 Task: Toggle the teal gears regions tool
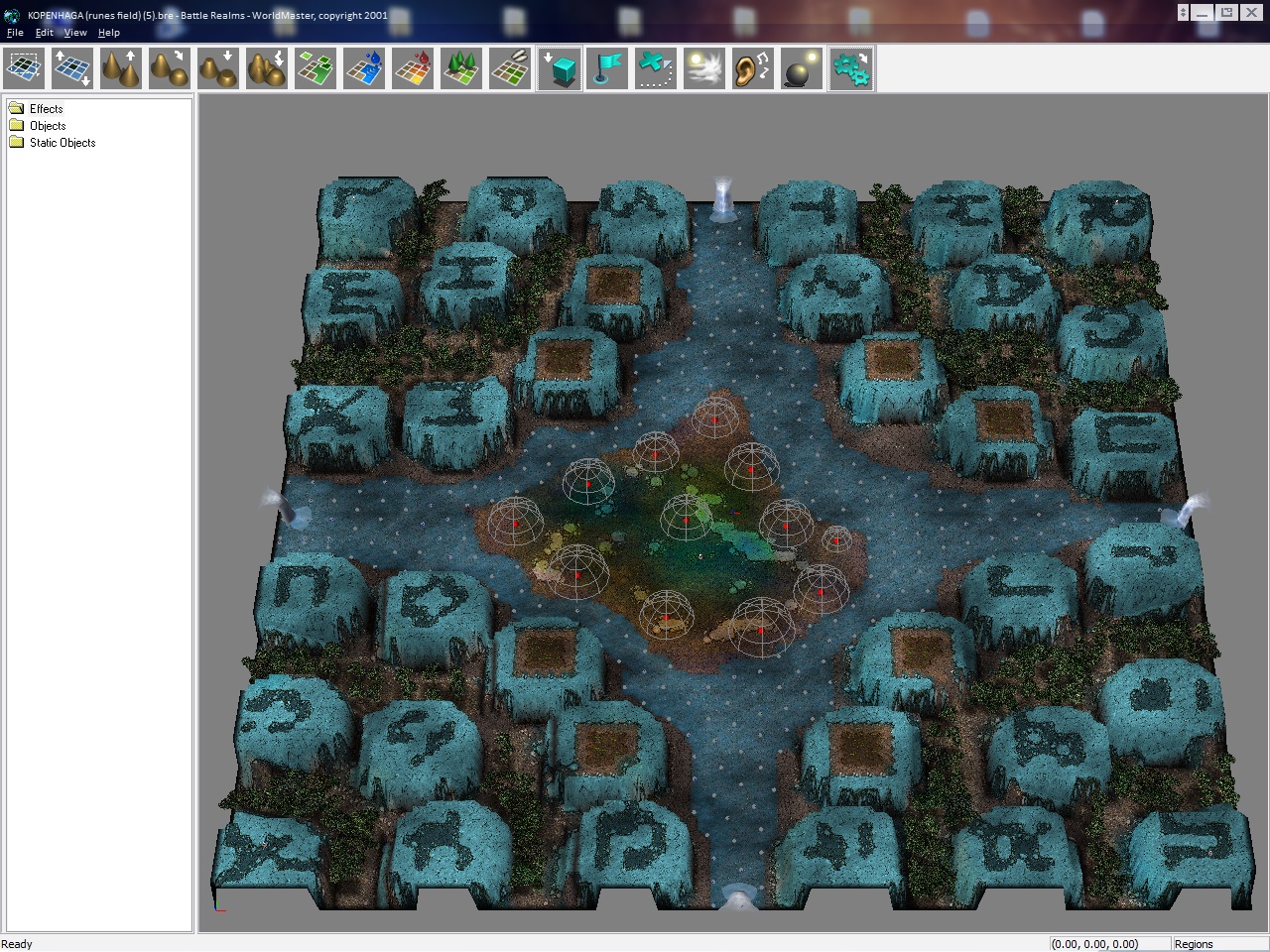pos(850,69)
